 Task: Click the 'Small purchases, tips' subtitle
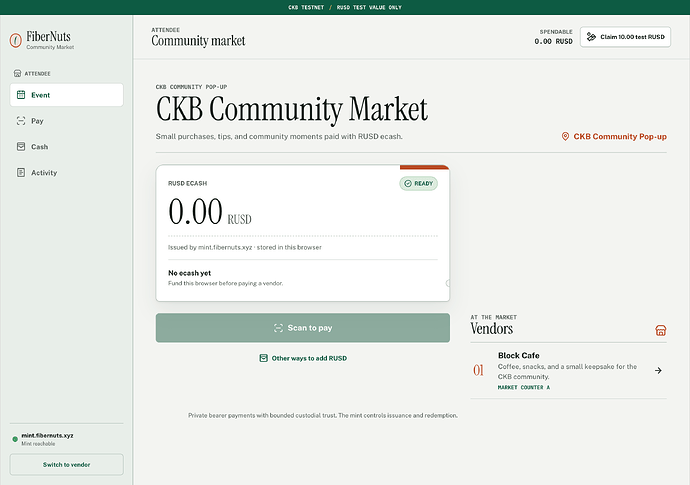[x=279, y=136]
